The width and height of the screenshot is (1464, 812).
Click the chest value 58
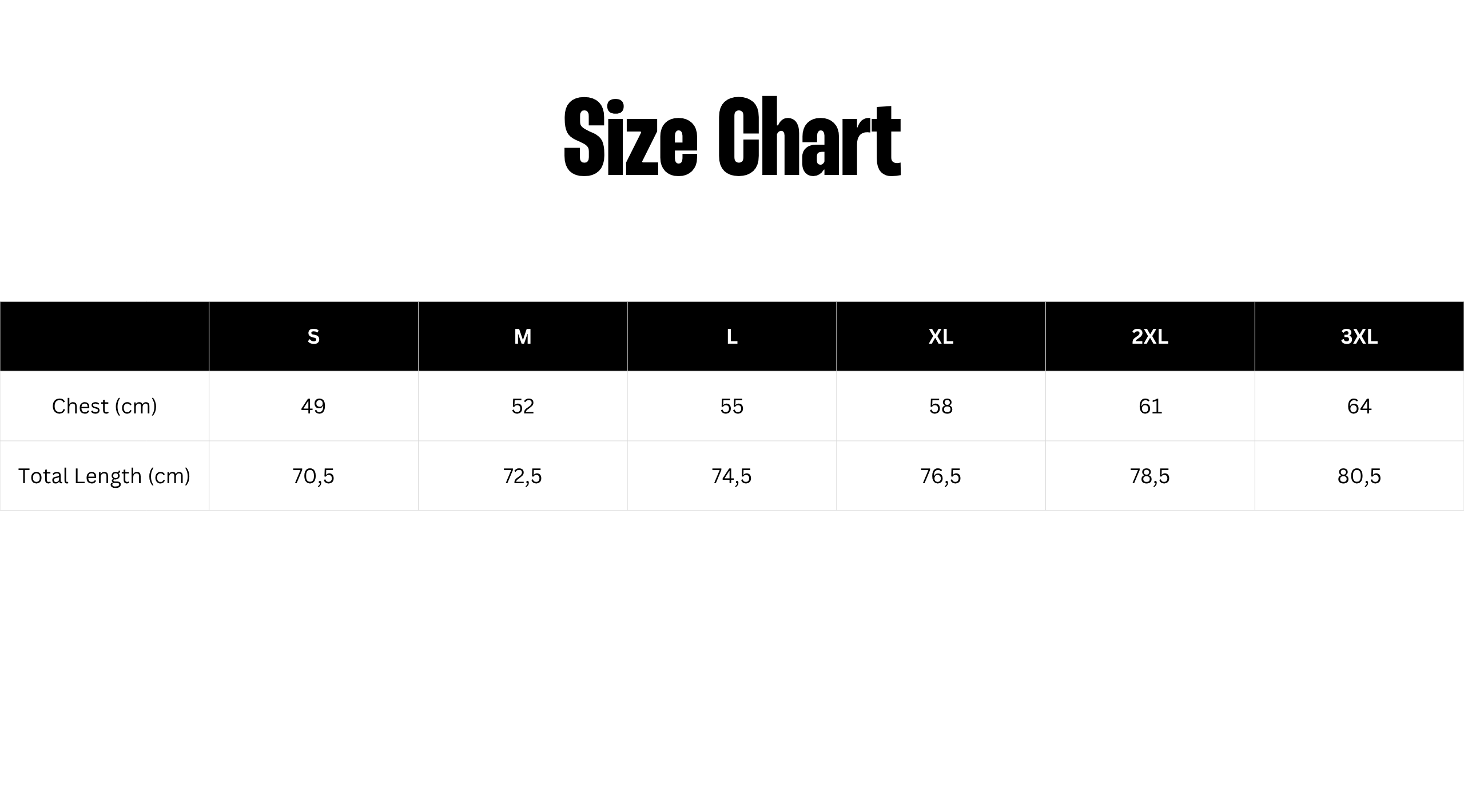[941, 407]
